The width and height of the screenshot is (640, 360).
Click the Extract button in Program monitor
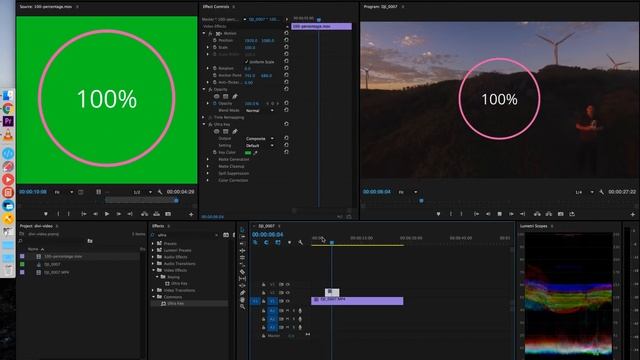click(x=549, y=214)
